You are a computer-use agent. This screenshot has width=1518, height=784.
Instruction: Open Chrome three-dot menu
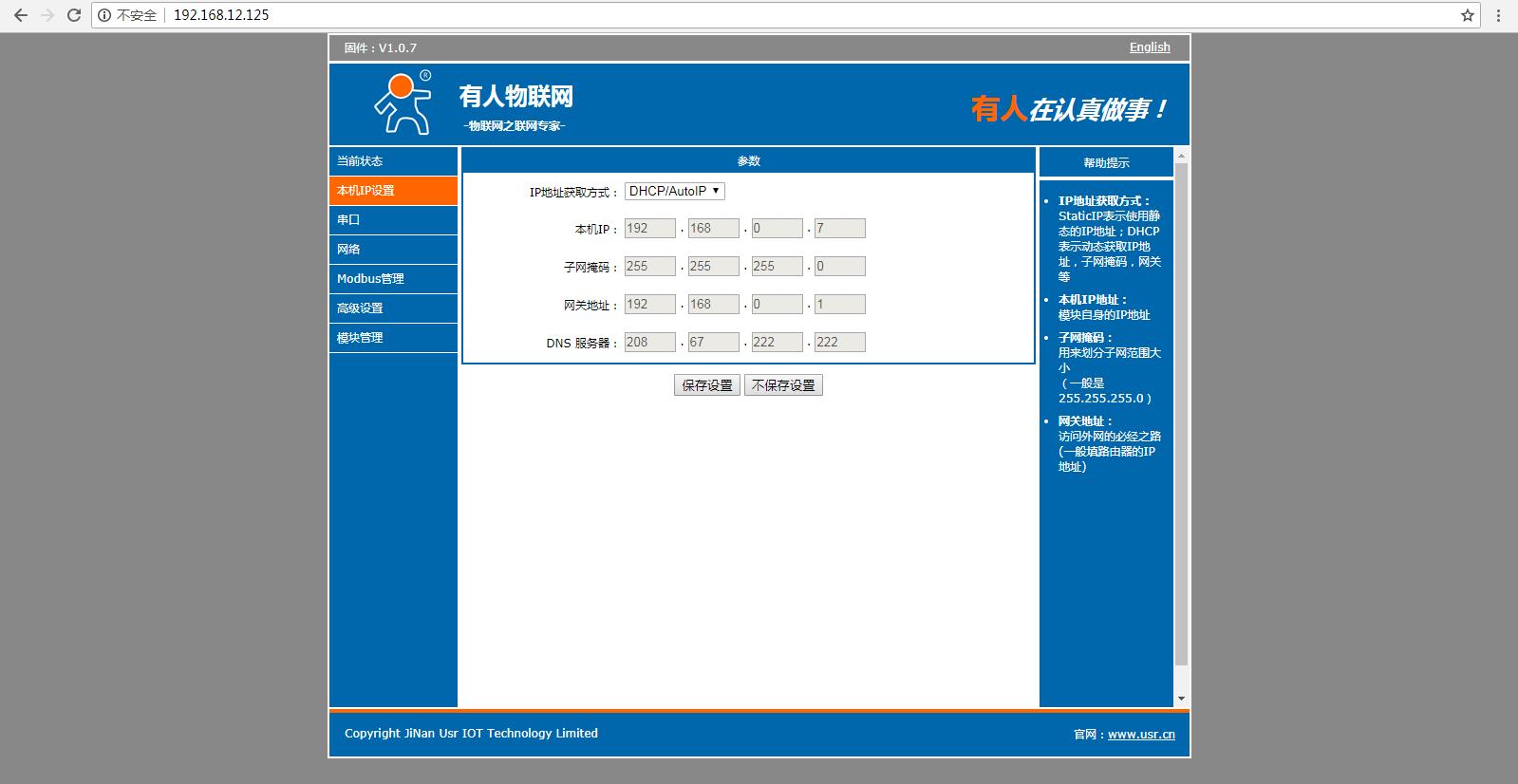tap(1498, 15)
